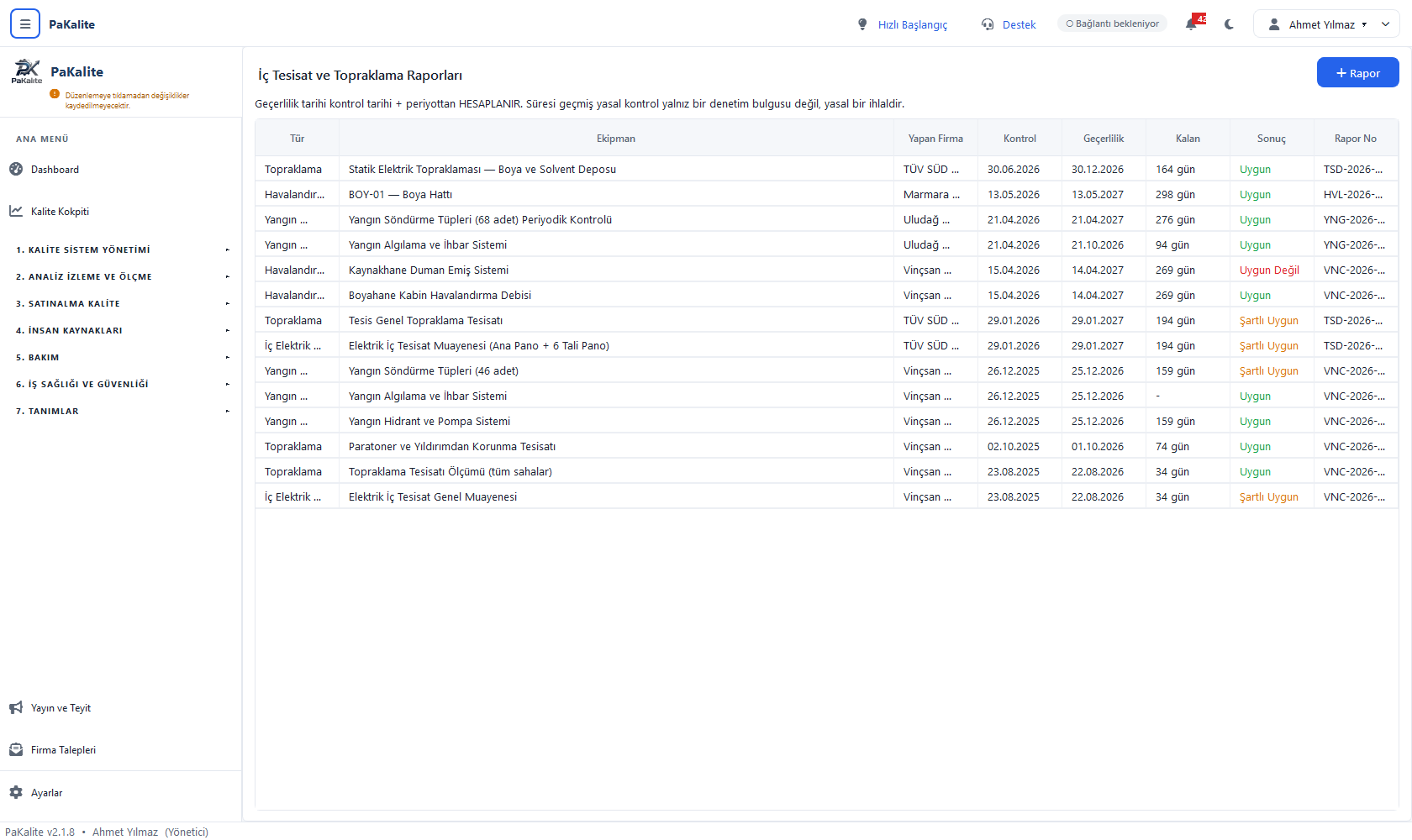Expand 5. Bakım menu section
Image resolution: width=1412 pixels, height=840 pixels.
pyautogui.click(x=121, y=357)
